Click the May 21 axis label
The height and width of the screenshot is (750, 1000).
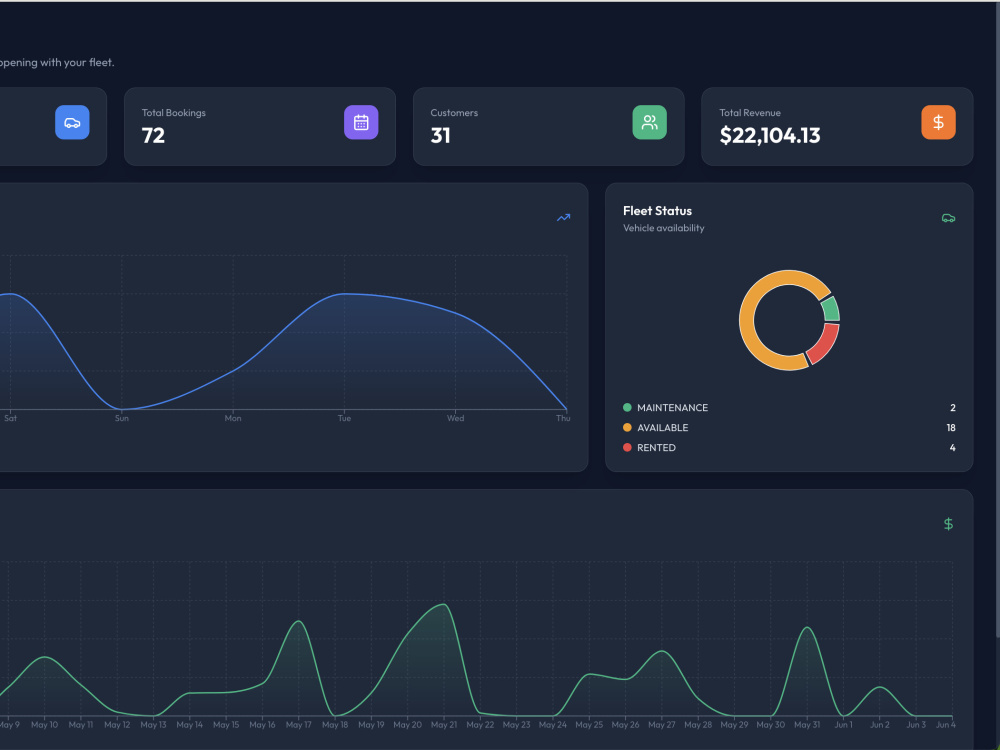point(444,724)
